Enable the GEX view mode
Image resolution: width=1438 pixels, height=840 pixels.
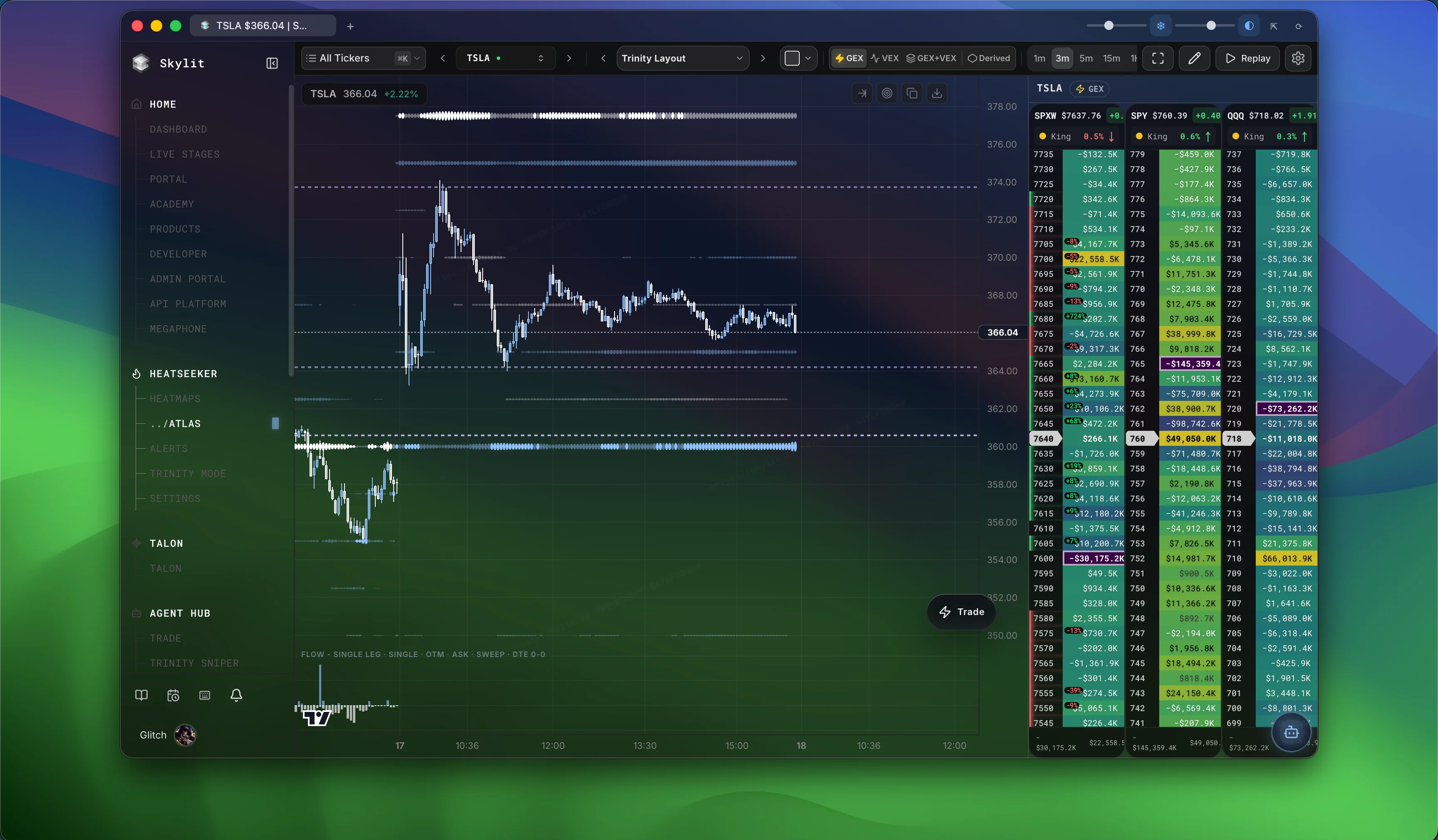pyautogui.click(x=848, y=58)
